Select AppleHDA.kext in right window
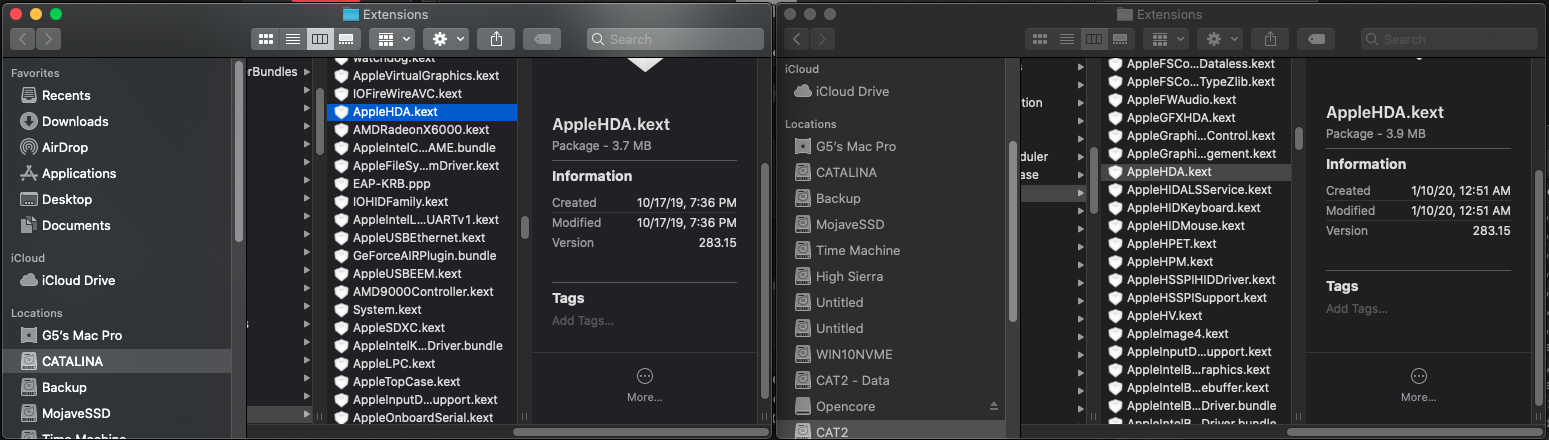1549x440 pixels. click(x=1196, y=172)
